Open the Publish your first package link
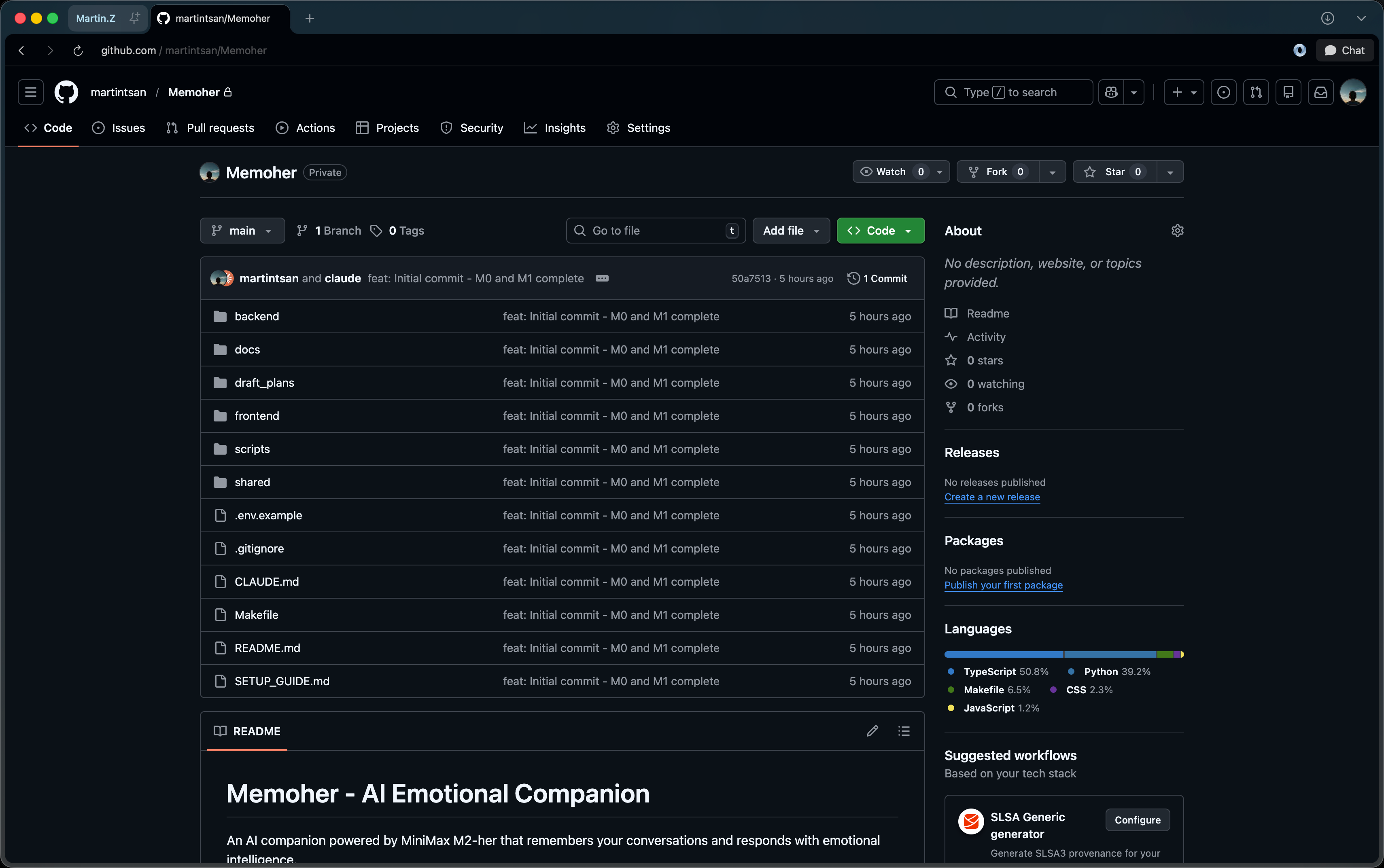Image resolution: width=1384 pixels, height=868 pixels. (x=1003, y=585)
